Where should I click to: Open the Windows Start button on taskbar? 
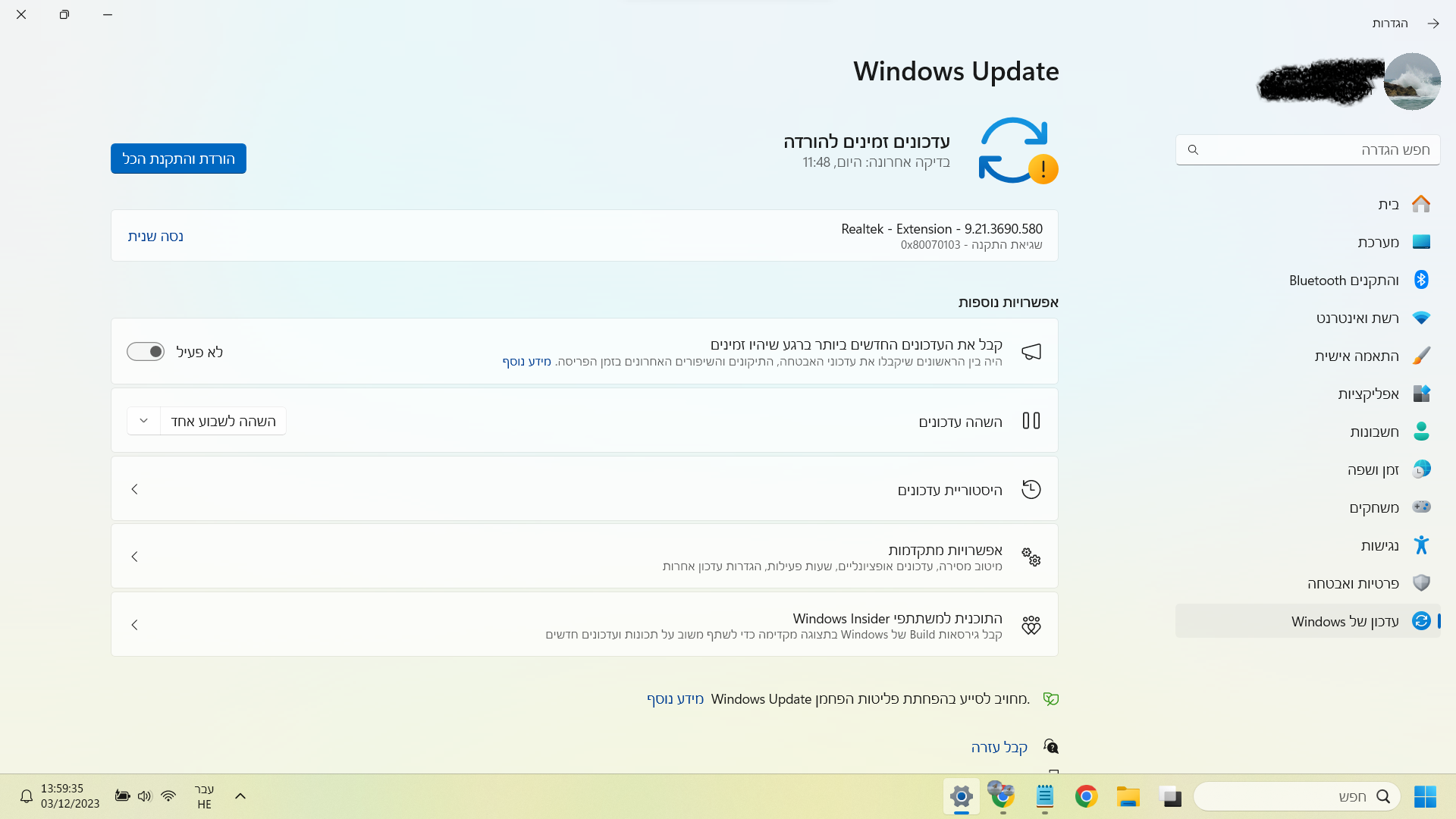point(1425,796)
